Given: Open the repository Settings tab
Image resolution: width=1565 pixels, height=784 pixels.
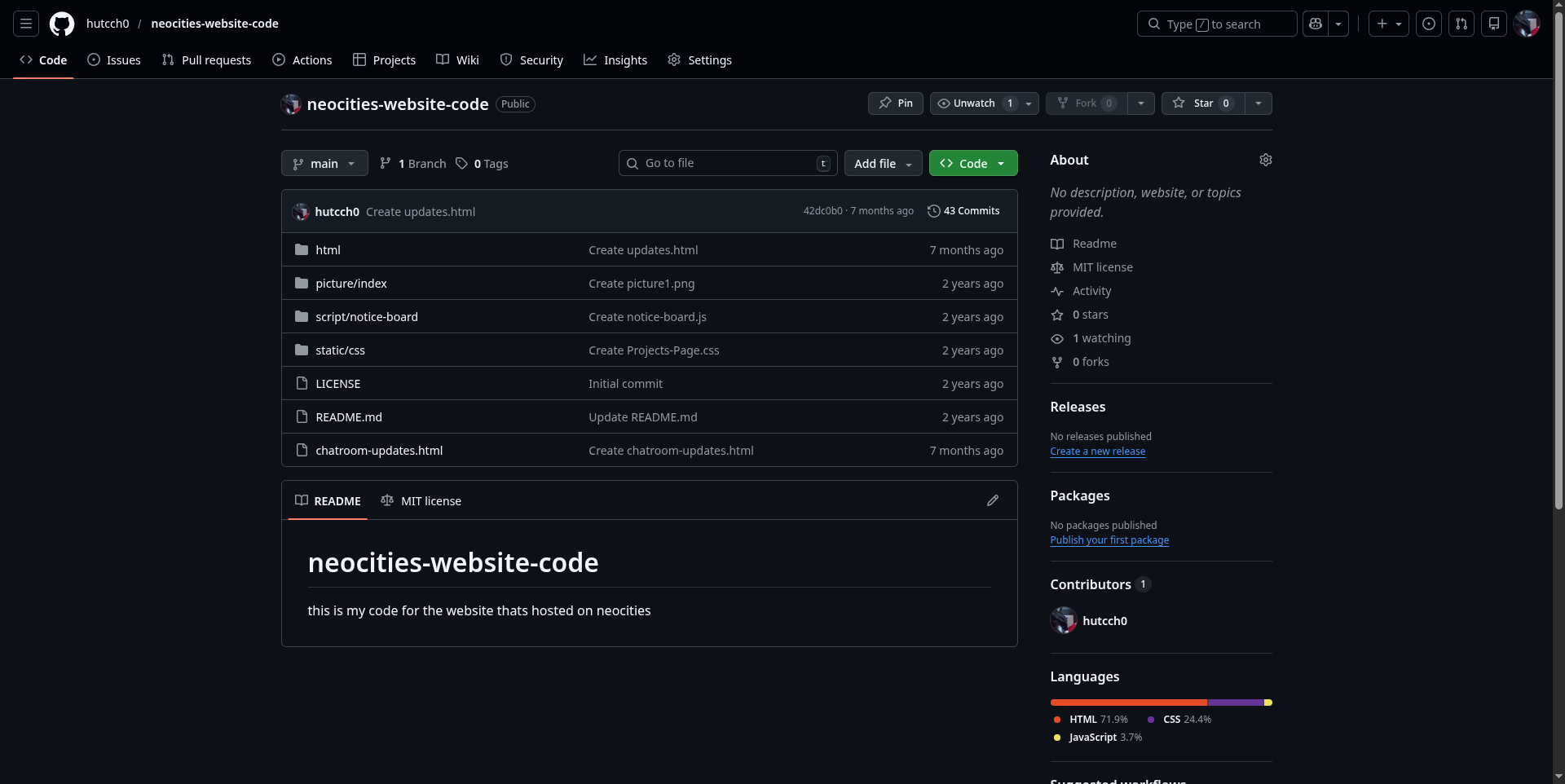Looking at the screenshot, I should [x=699, y=59].
